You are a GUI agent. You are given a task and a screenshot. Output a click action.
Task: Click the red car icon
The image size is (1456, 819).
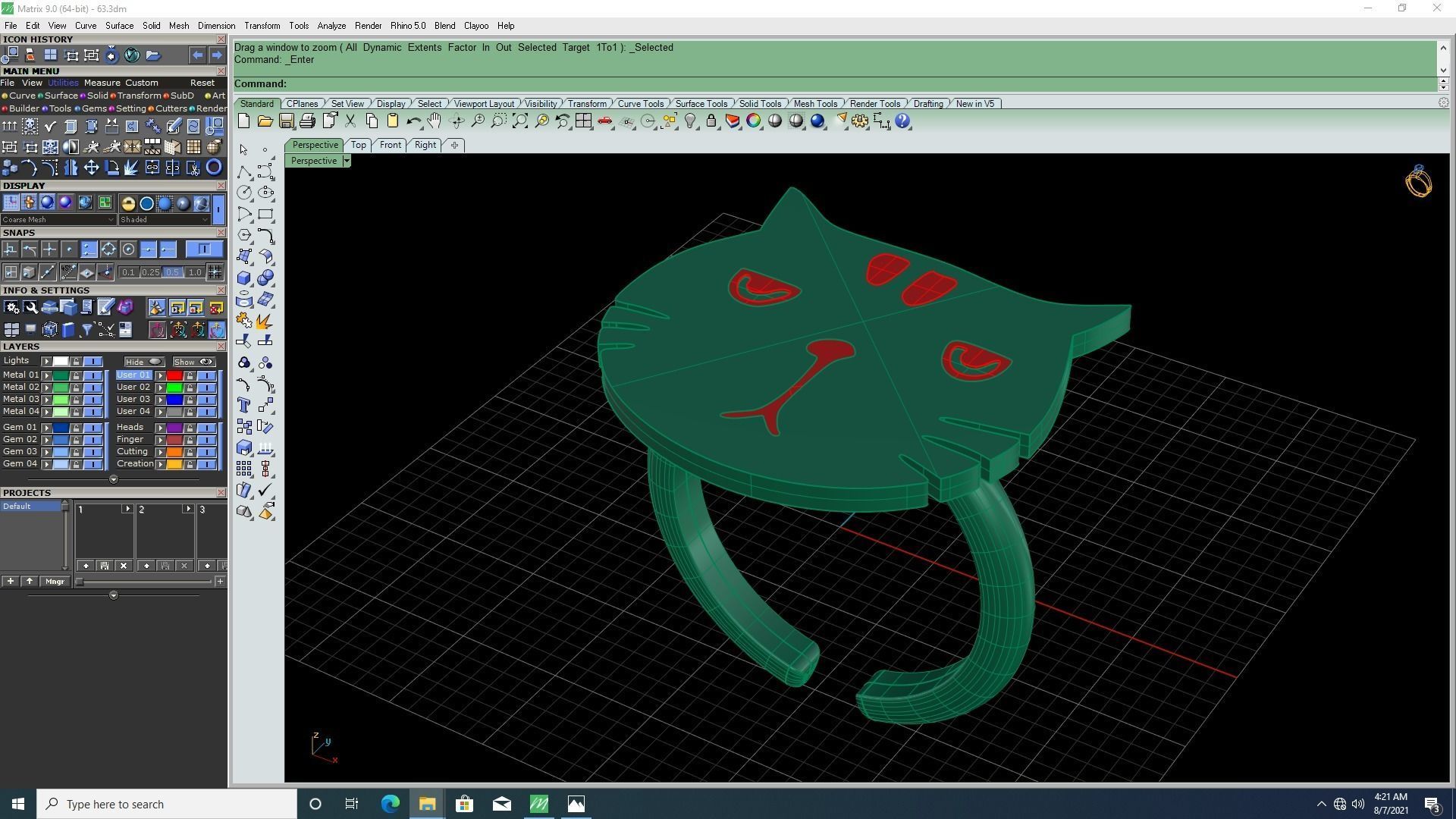point(605,121)
